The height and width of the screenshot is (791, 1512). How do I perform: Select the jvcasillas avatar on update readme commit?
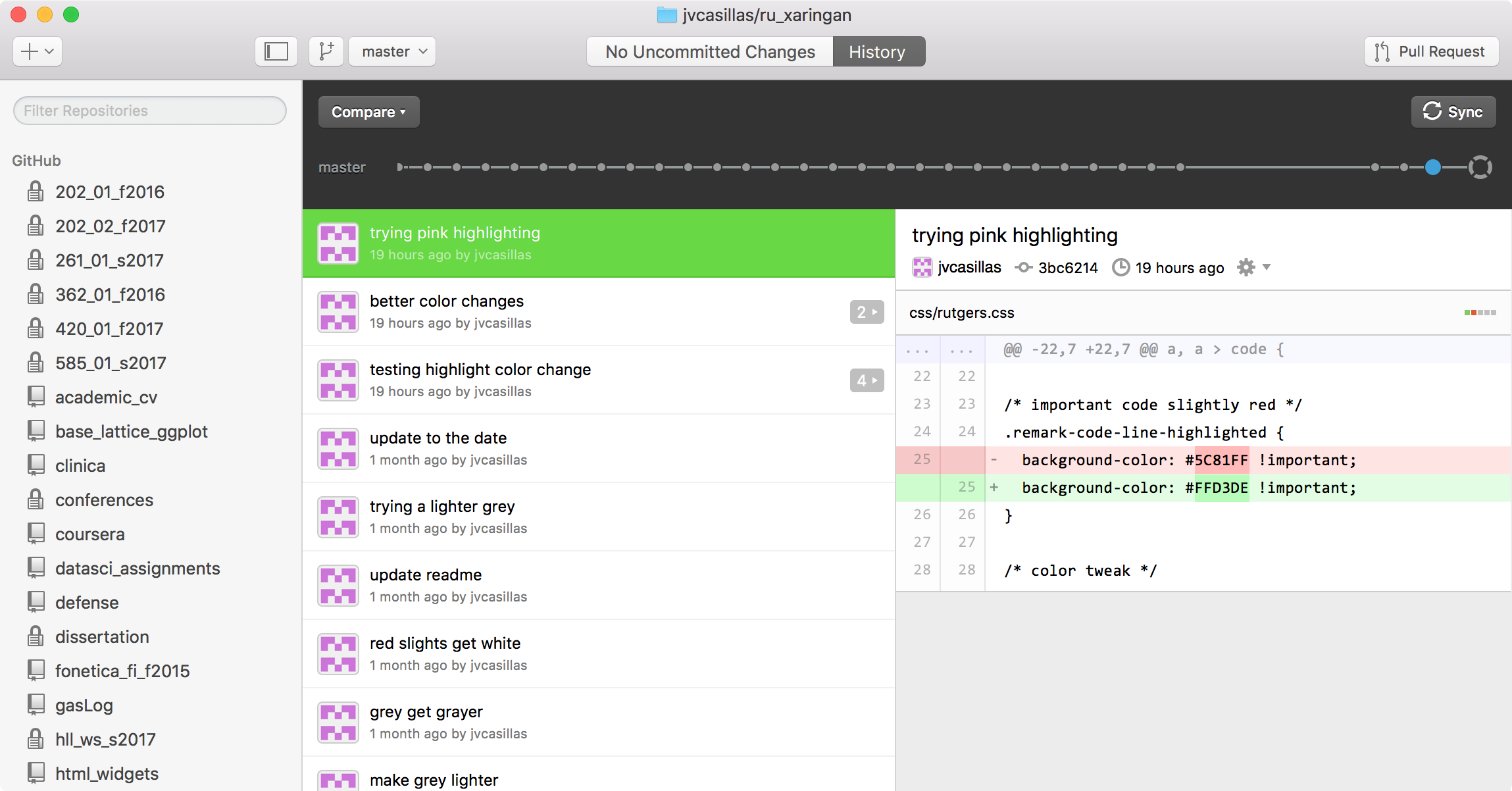click(338, 585)
